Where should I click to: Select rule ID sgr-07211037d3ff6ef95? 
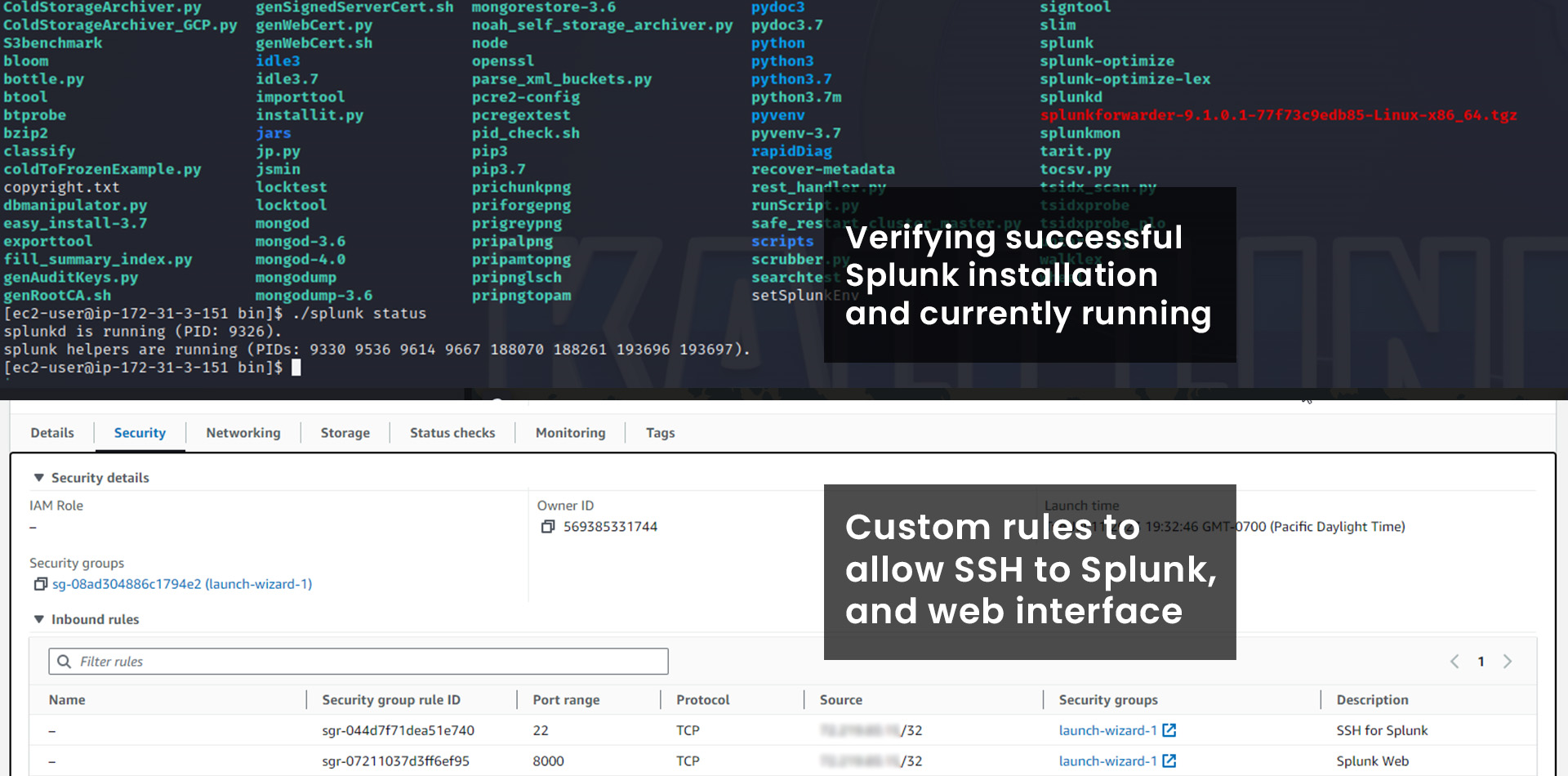[x=395, y=760]
